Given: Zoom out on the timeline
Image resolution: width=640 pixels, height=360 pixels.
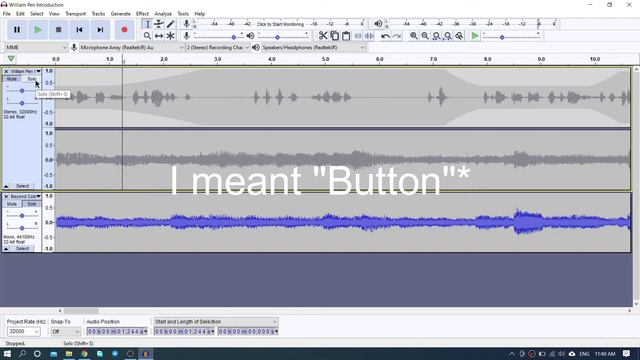Looking at the screenshot, I should click(425, 36).
